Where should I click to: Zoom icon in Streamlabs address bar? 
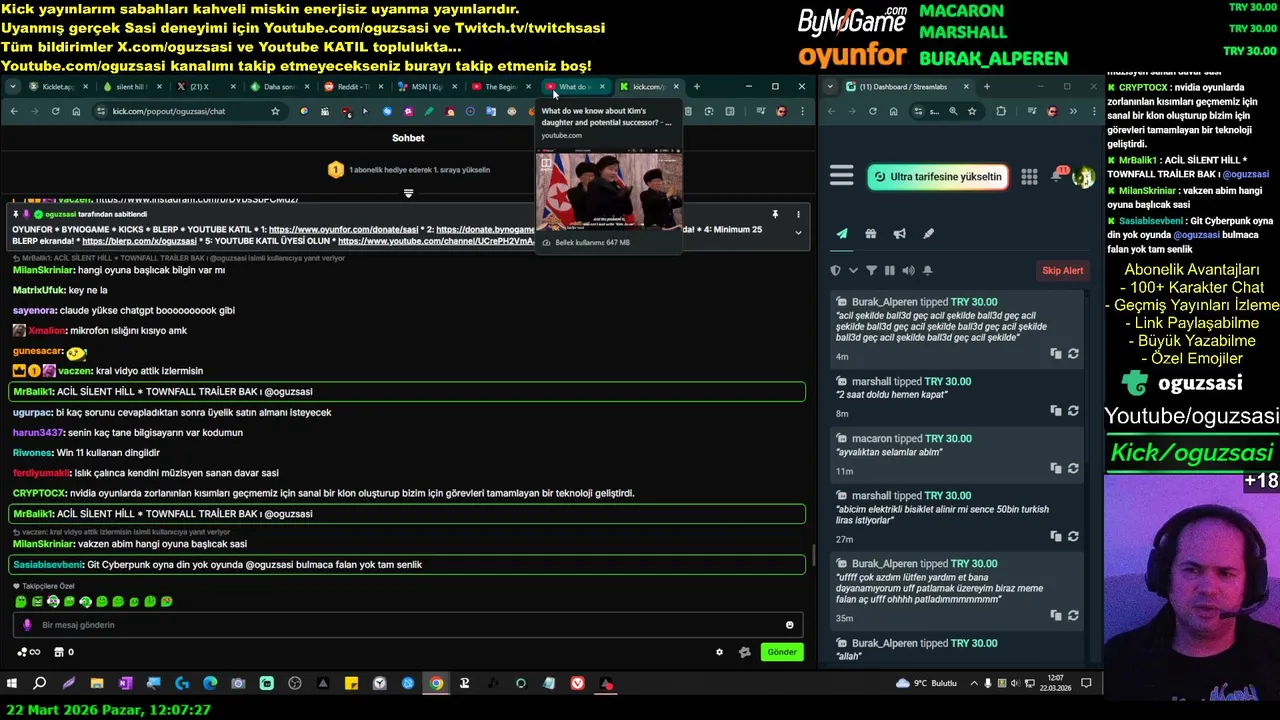point(953,111)
